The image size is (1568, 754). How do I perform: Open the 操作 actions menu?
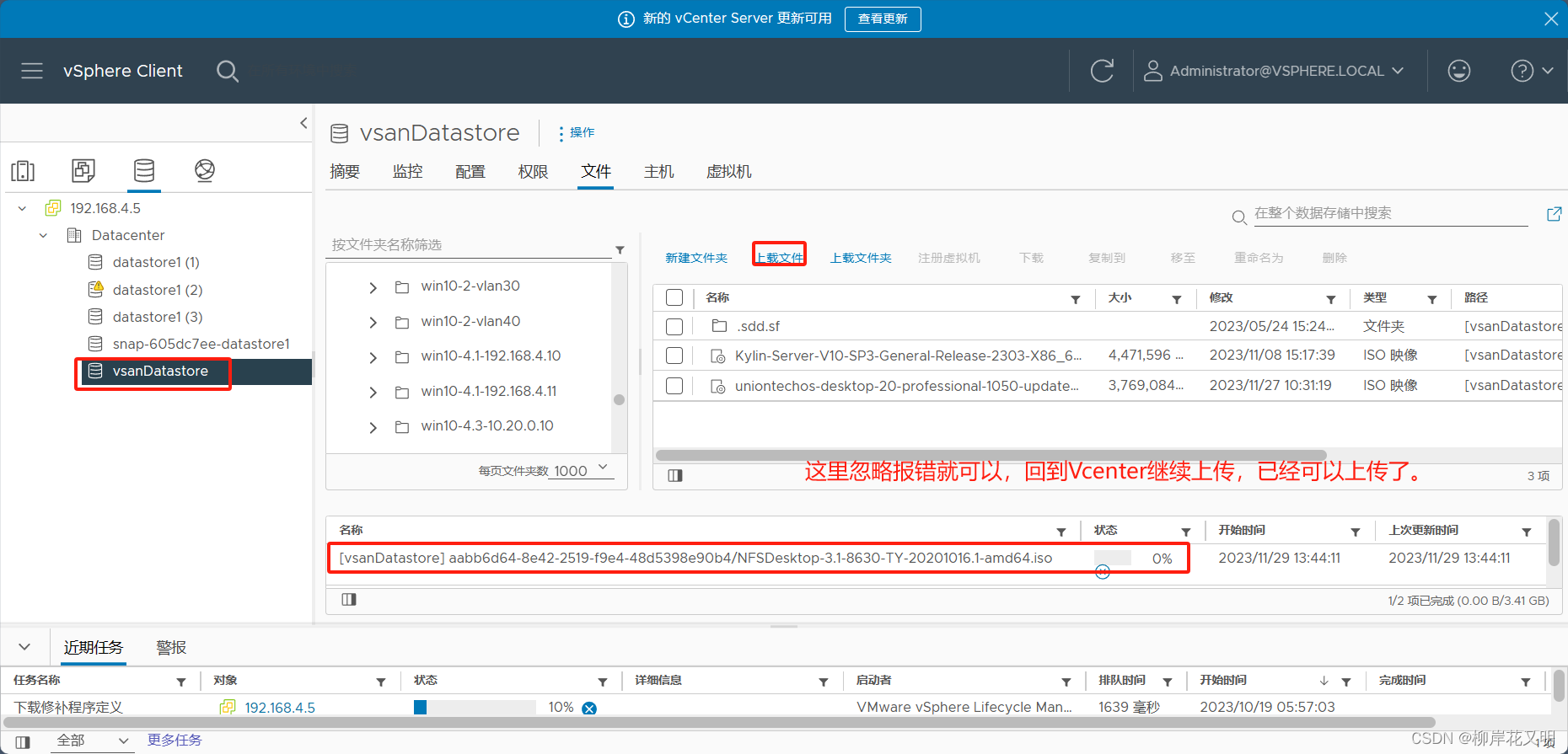(577, 133)
